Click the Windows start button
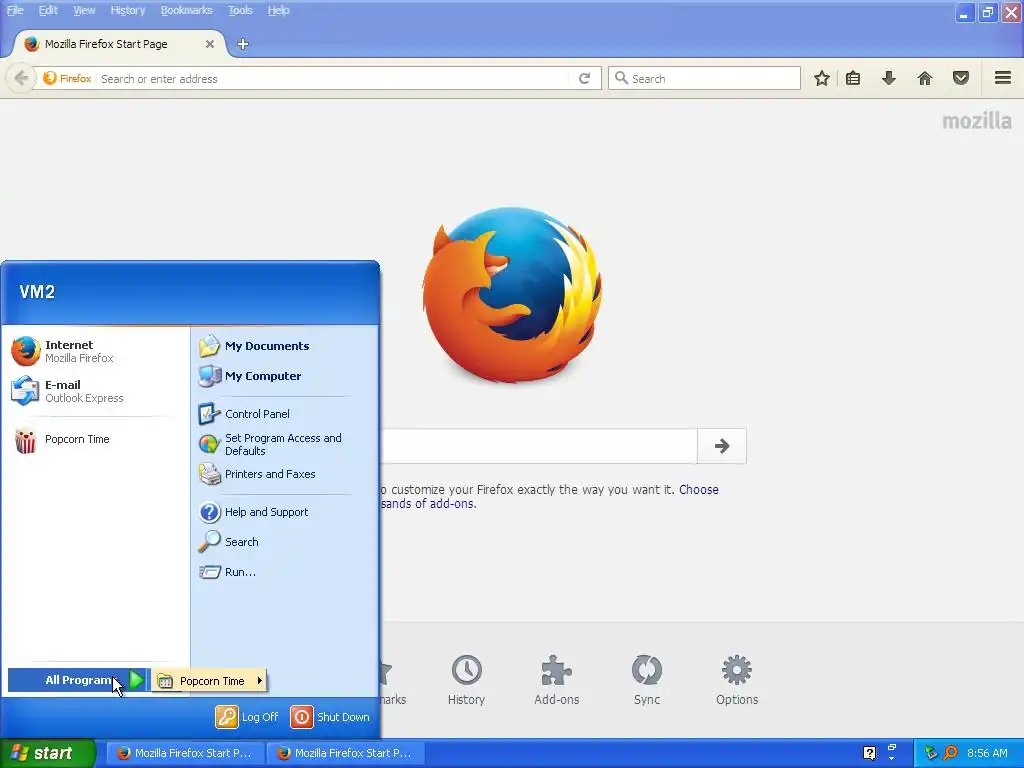The image size is (1024, 768). click(47, 753)
